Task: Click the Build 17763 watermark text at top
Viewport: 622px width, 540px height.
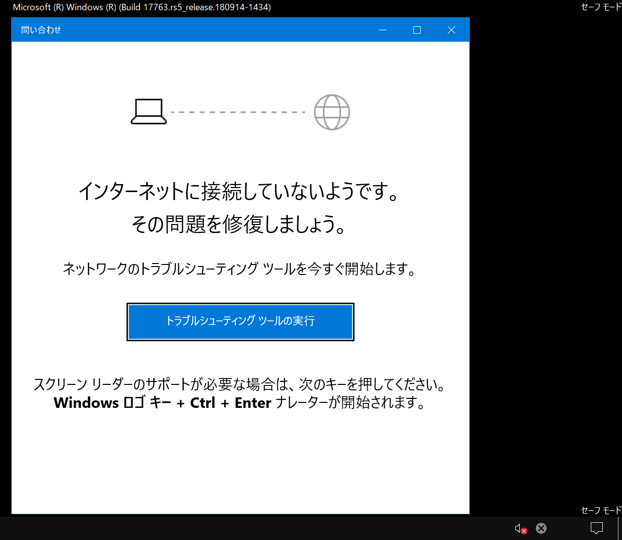Action: click(142, 7)
